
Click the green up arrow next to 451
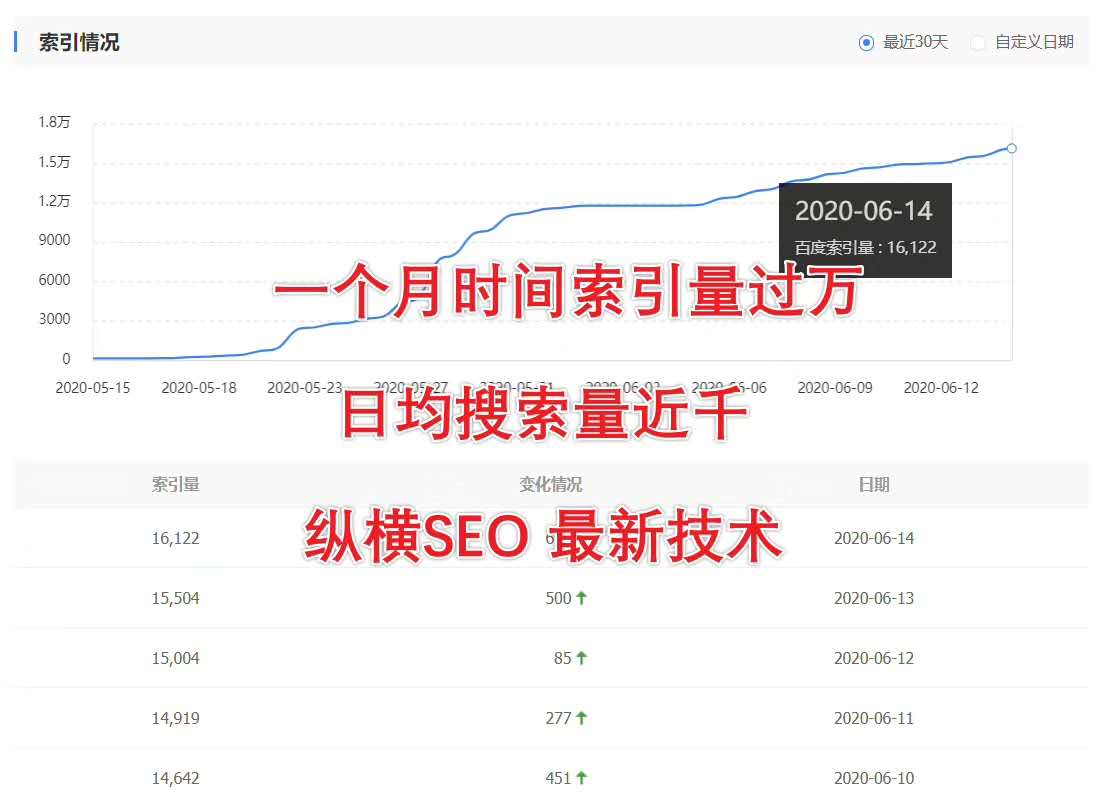click(x=582, y=777)
